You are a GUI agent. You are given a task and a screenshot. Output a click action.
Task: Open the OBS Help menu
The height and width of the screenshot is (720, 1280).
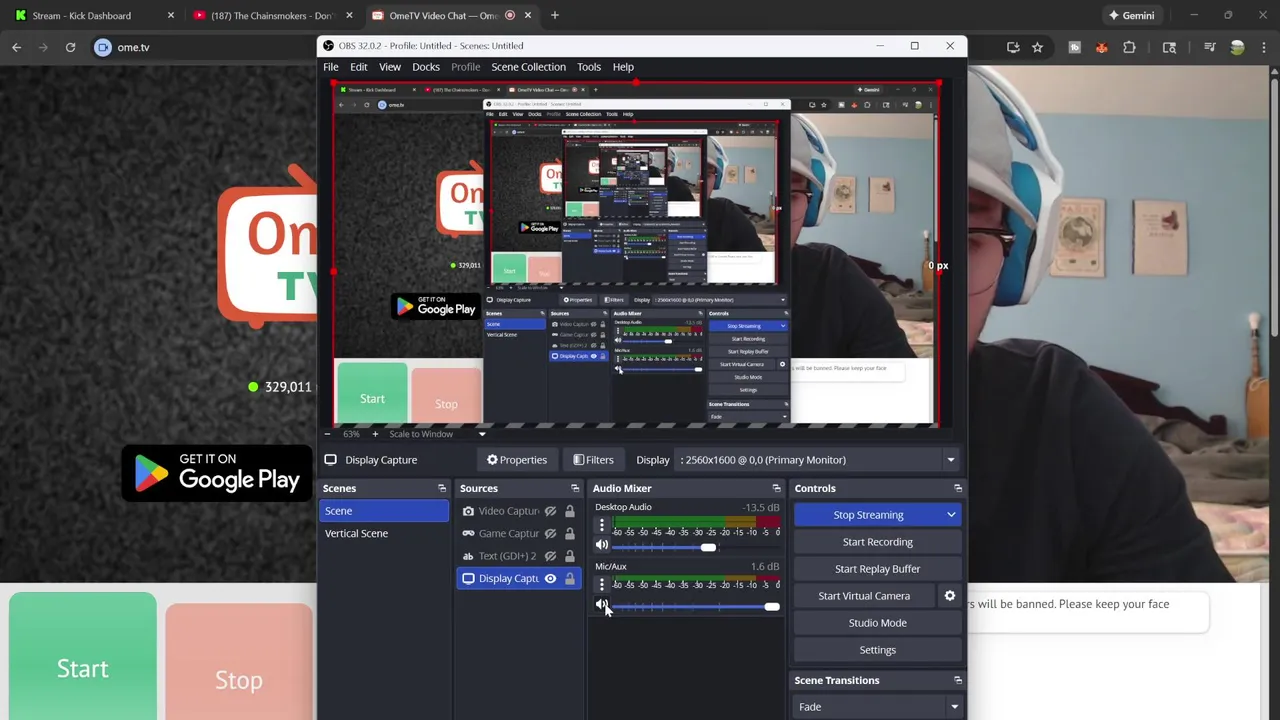point(623,67)
